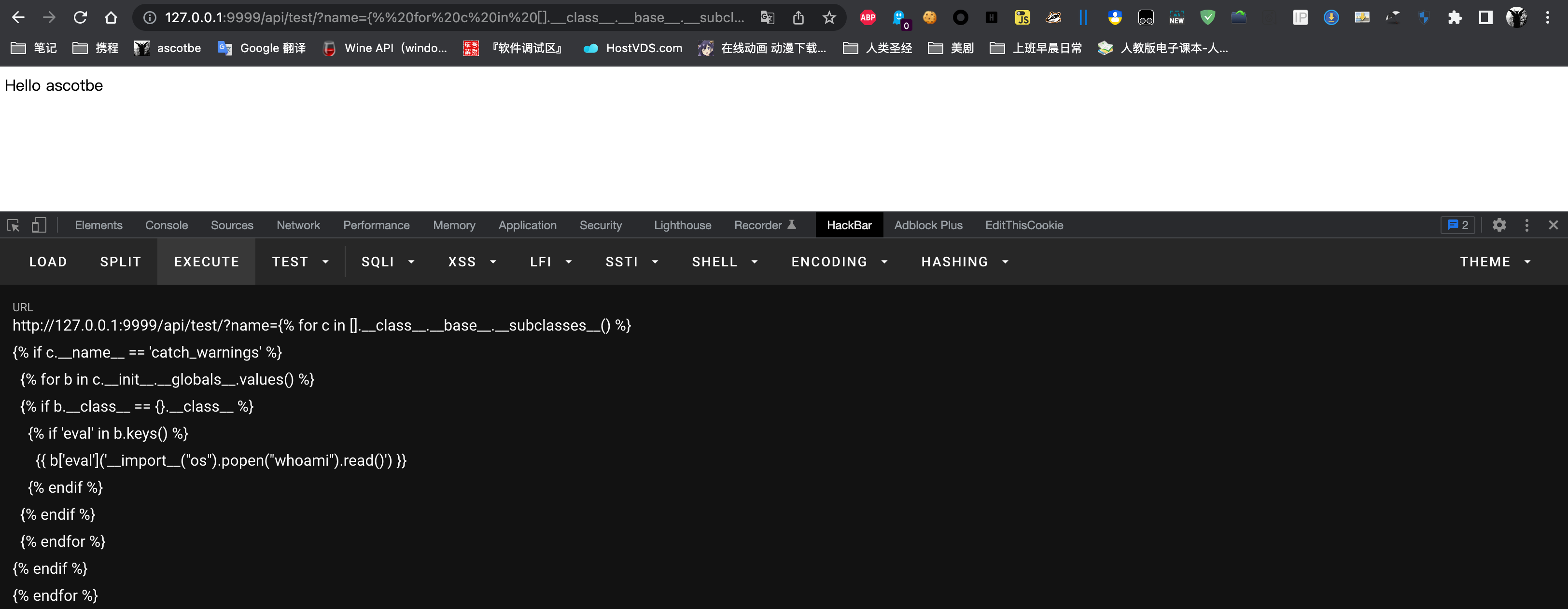The width and height of the screenshot is (1568, 609).
Task: Click the browser reload page icon
Action: (x=80, y=18)
